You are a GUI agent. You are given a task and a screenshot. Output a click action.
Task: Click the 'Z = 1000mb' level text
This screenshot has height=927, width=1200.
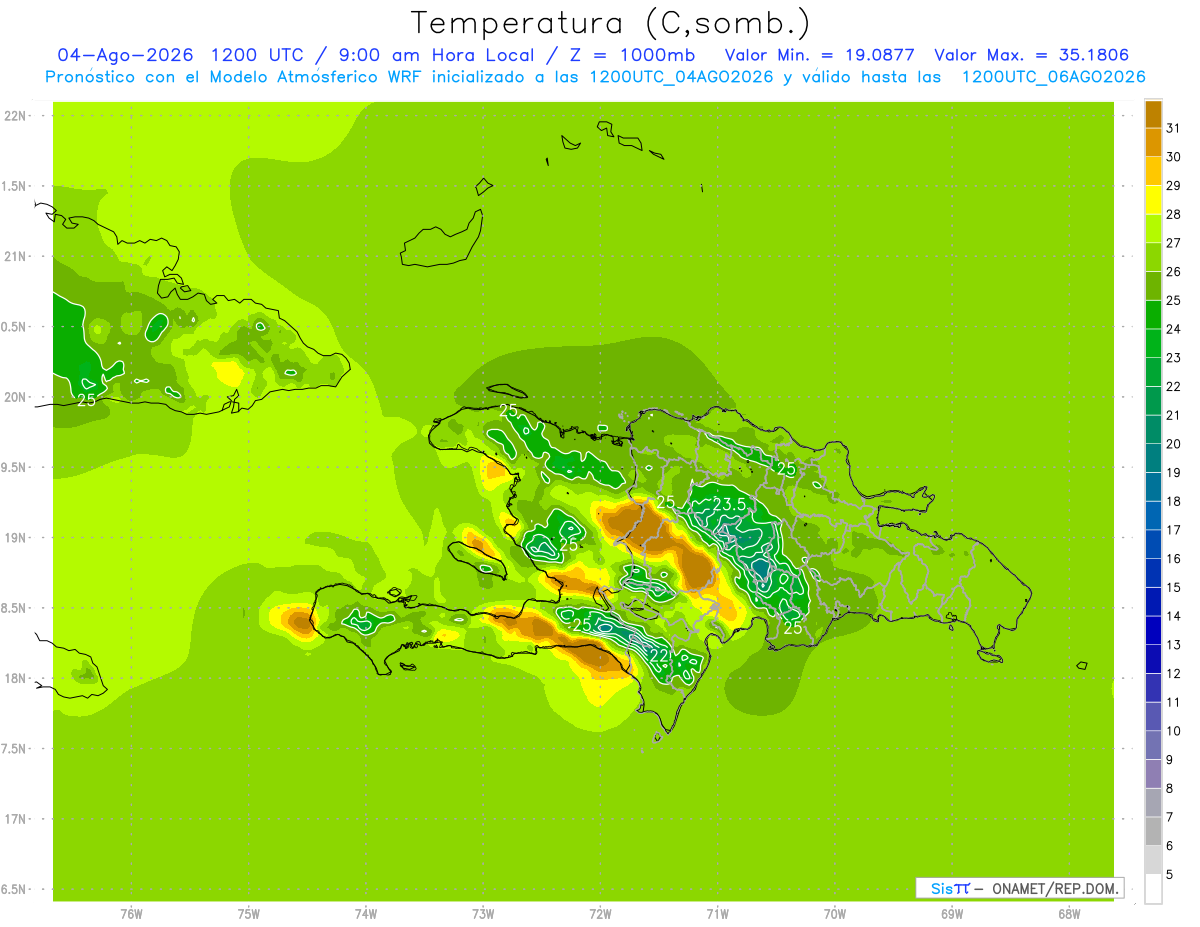634,55
